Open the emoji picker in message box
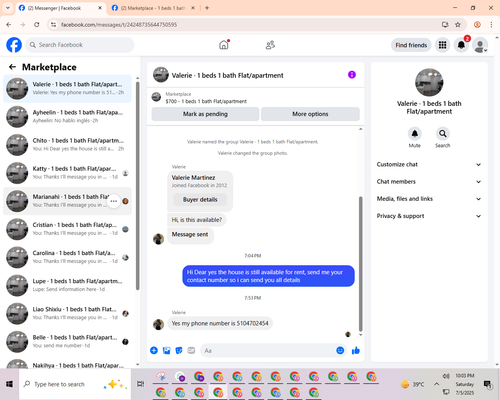The width and height of the screenshot is (500, 400). 340,350
